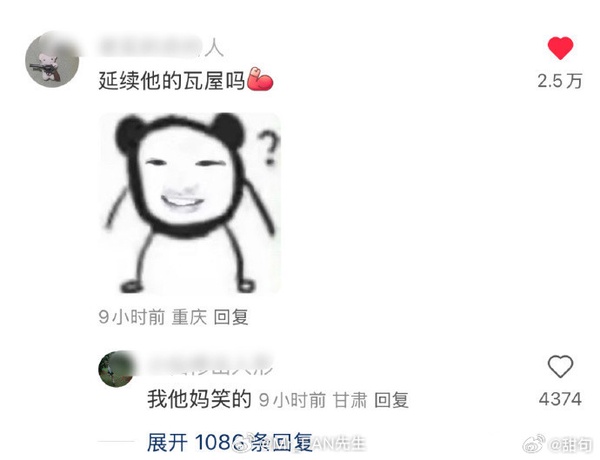The width and height of the screenshot is (600, 460).
Task: Click the 甘肃 location label
Action: [x=350, y=400]
